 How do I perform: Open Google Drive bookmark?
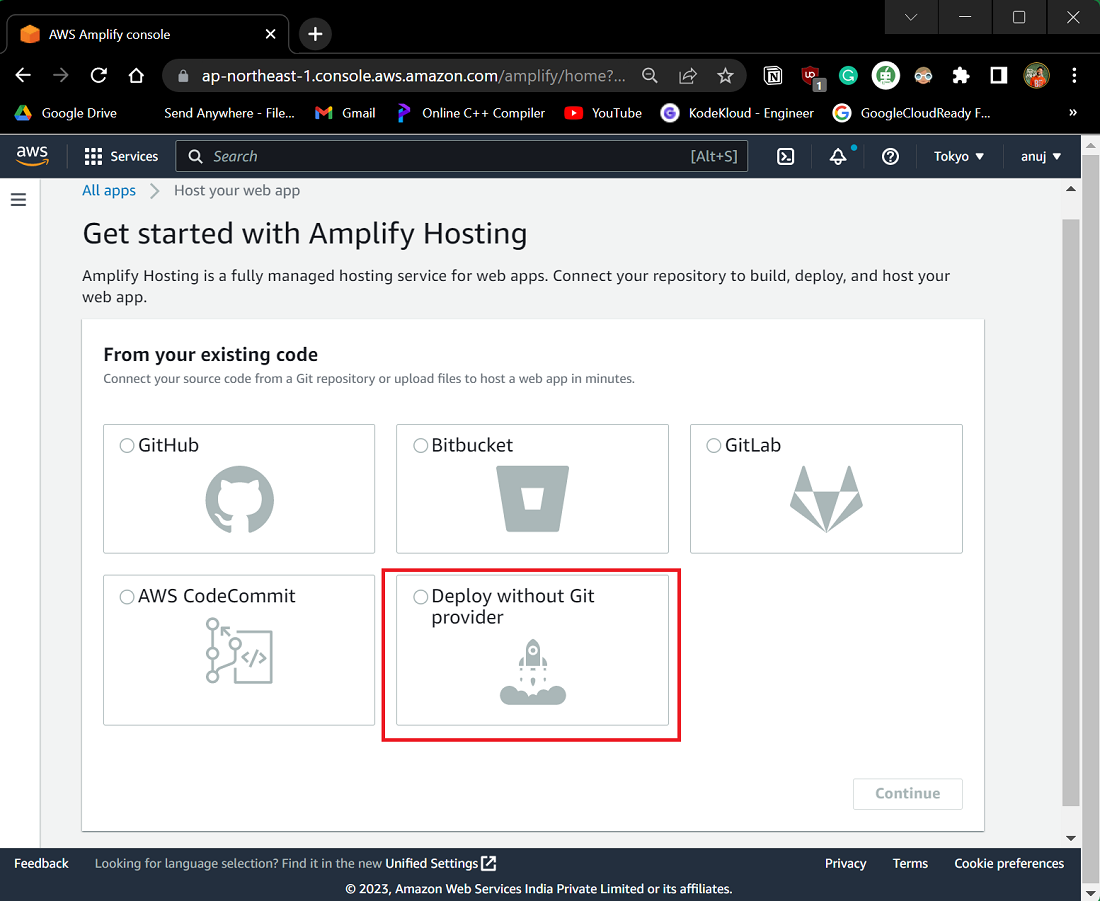[x=66, y=113]
